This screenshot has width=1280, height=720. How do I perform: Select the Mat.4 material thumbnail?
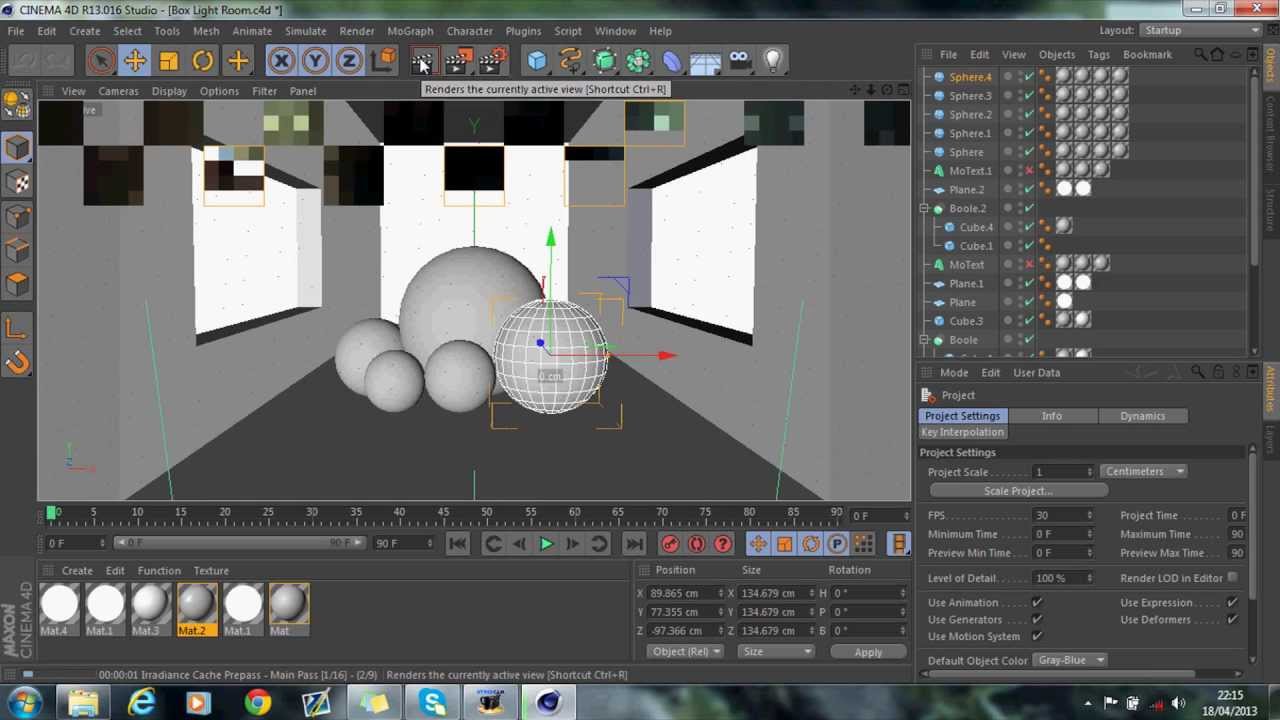coord(59,610)
